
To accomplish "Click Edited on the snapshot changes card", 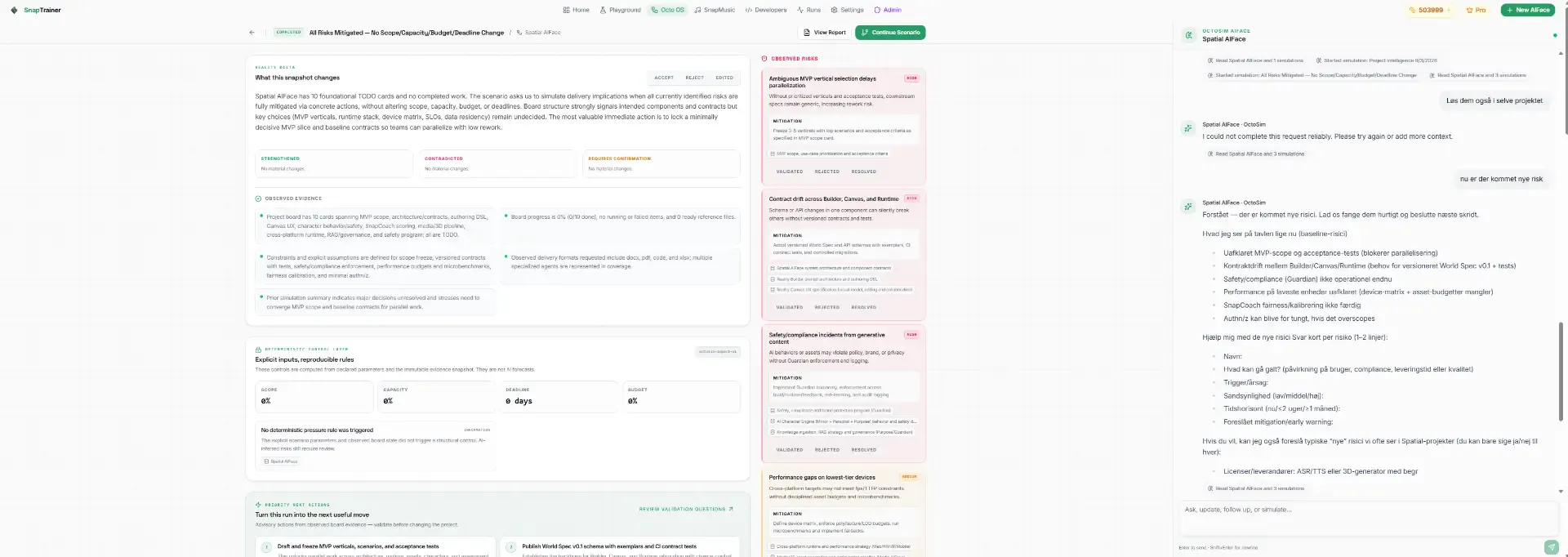I will 724,78.
